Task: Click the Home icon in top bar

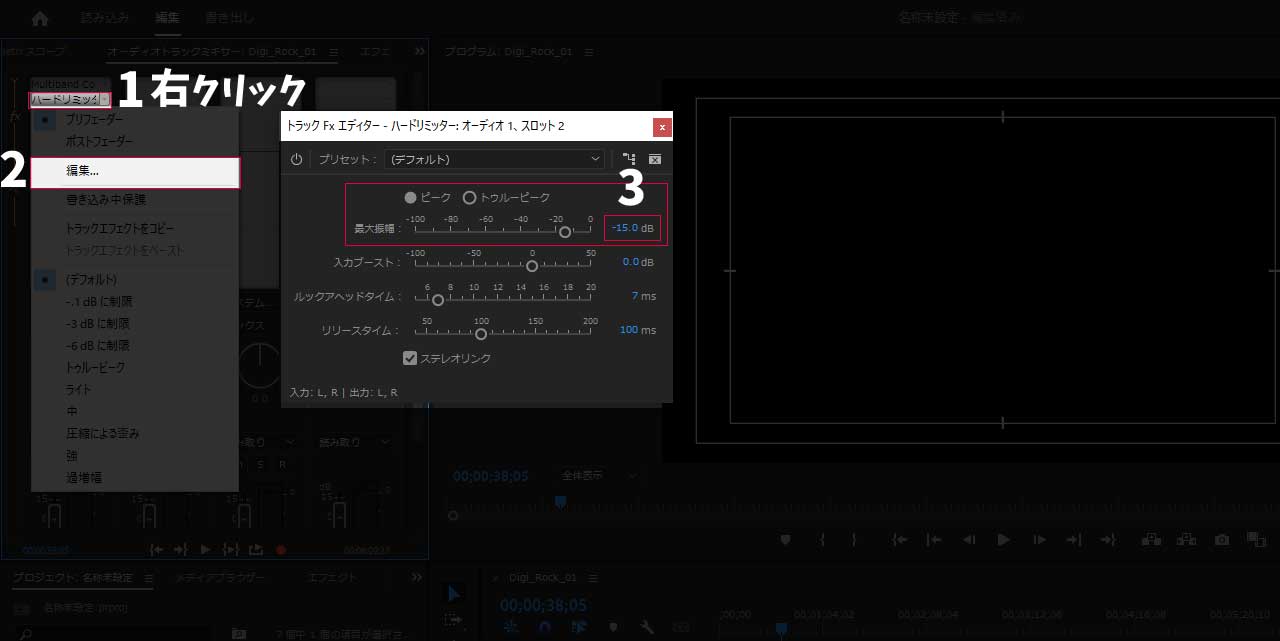Action: [x=40, y=18]
